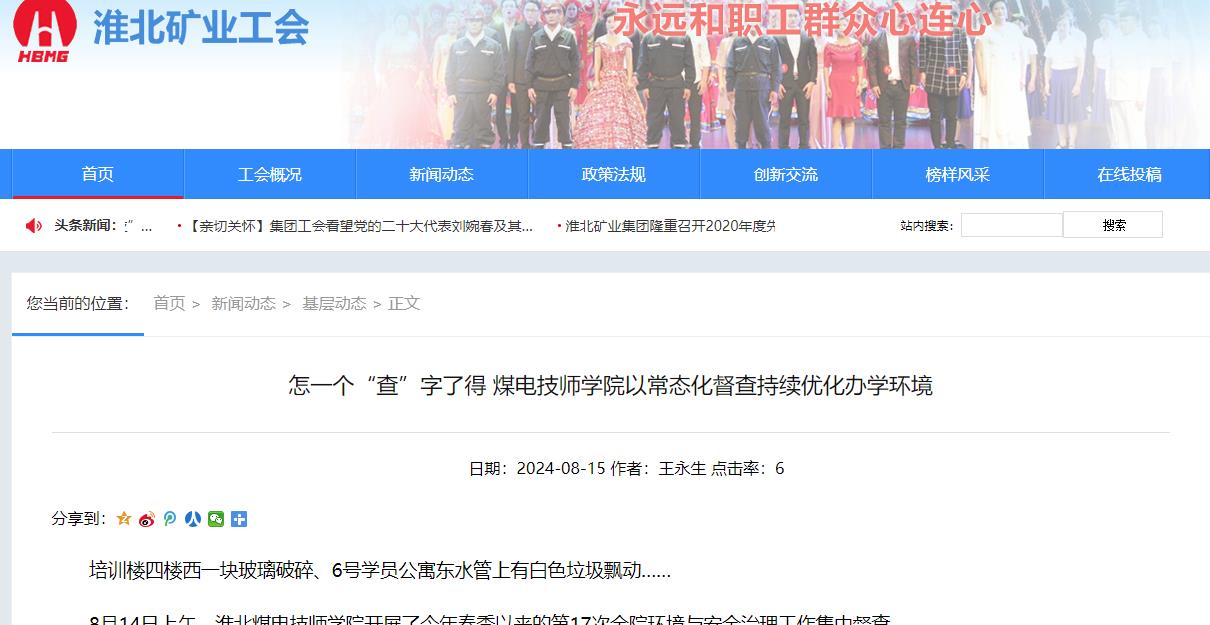Share to Renren icon
The width and height of the screenshot is (1210, 625).
point(193,519)
